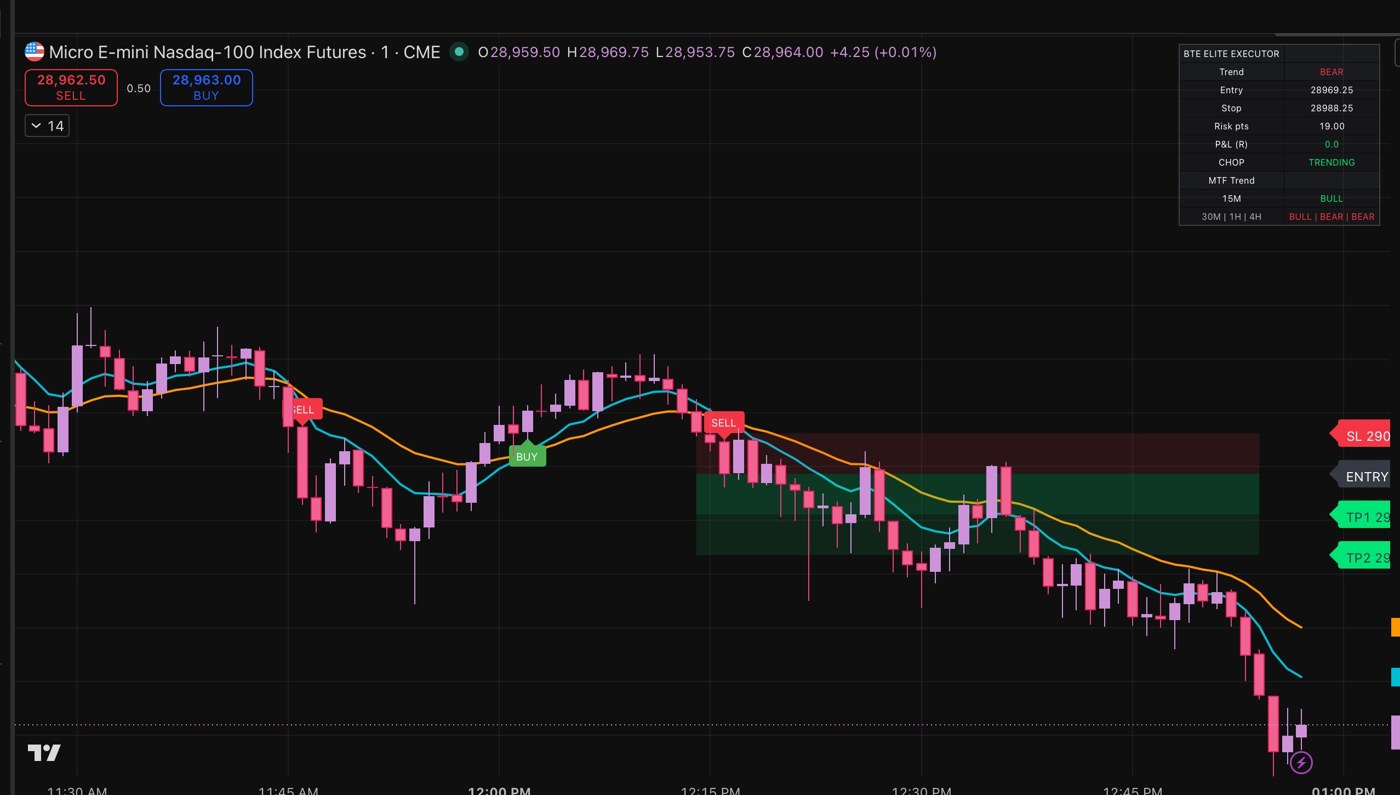Click the Open value 28,959.50

(x=525, y=52)
